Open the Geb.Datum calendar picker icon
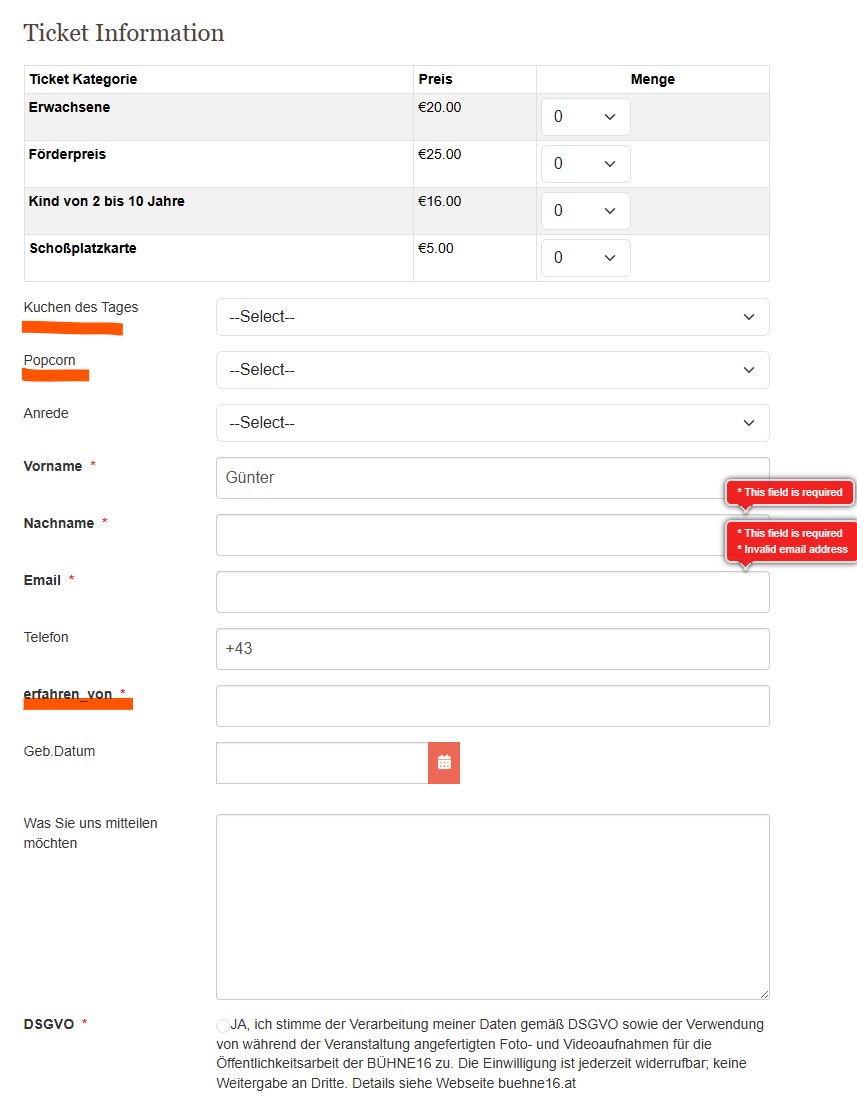 (444, 763)
